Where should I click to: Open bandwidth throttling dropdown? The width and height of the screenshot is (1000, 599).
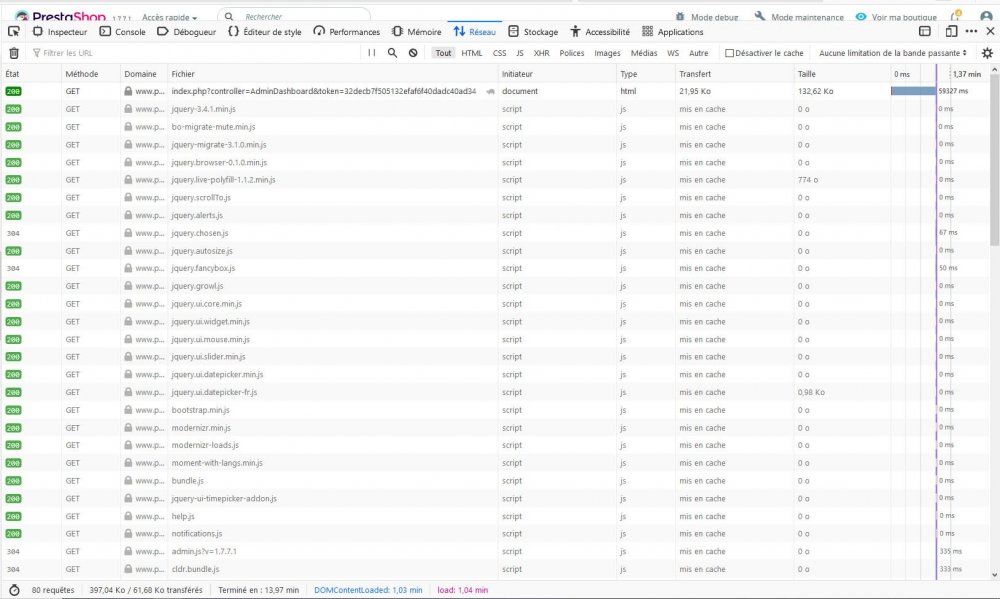tap(892, 53)
